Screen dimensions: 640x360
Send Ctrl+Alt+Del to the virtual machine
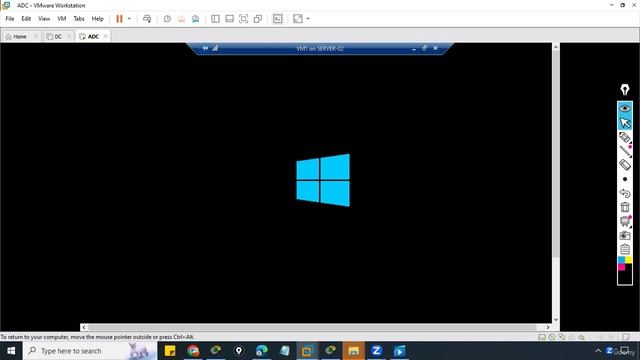tap(147, 19)
